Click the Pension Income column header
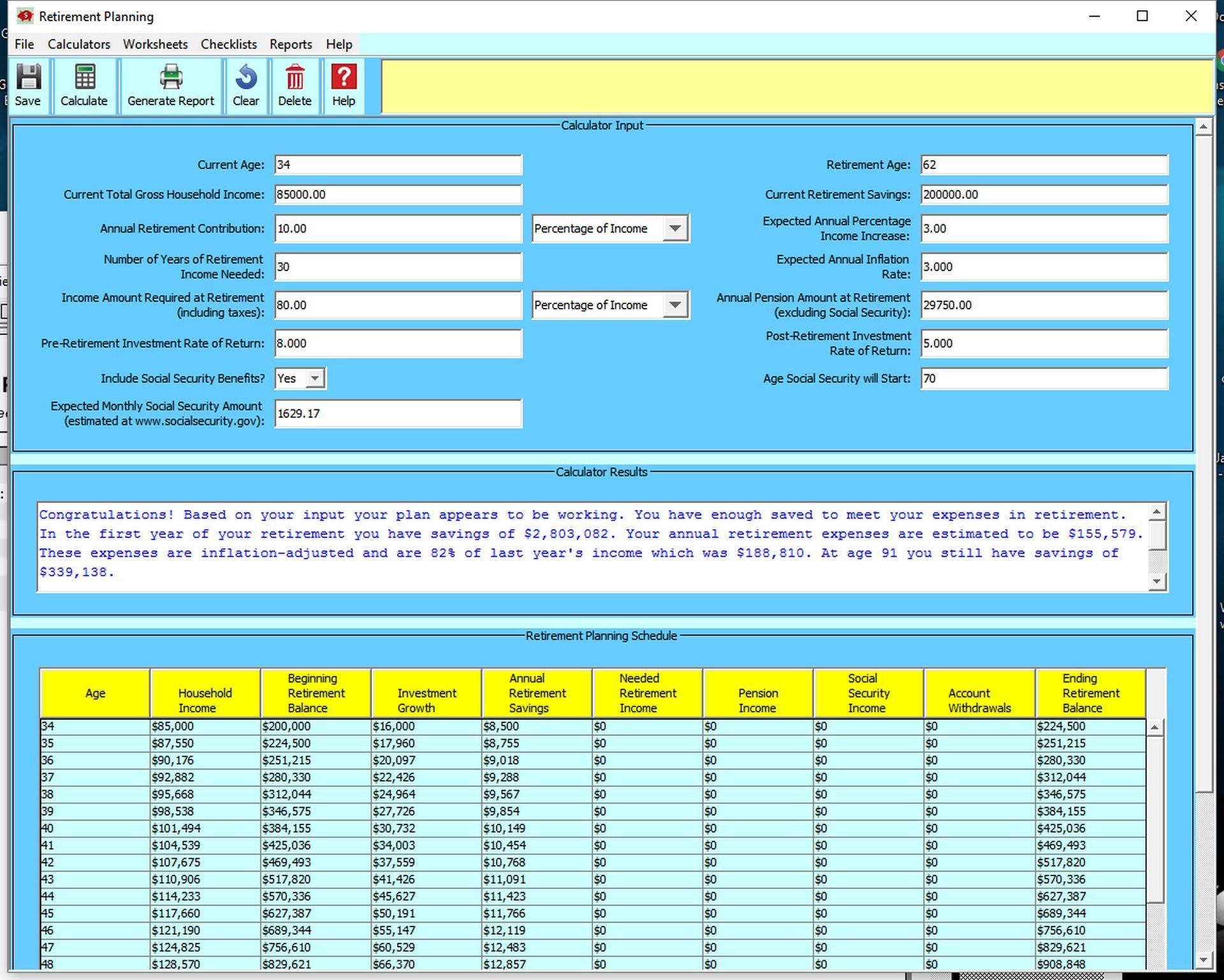This screenshot has width=1224, height=980. (758, 693)
